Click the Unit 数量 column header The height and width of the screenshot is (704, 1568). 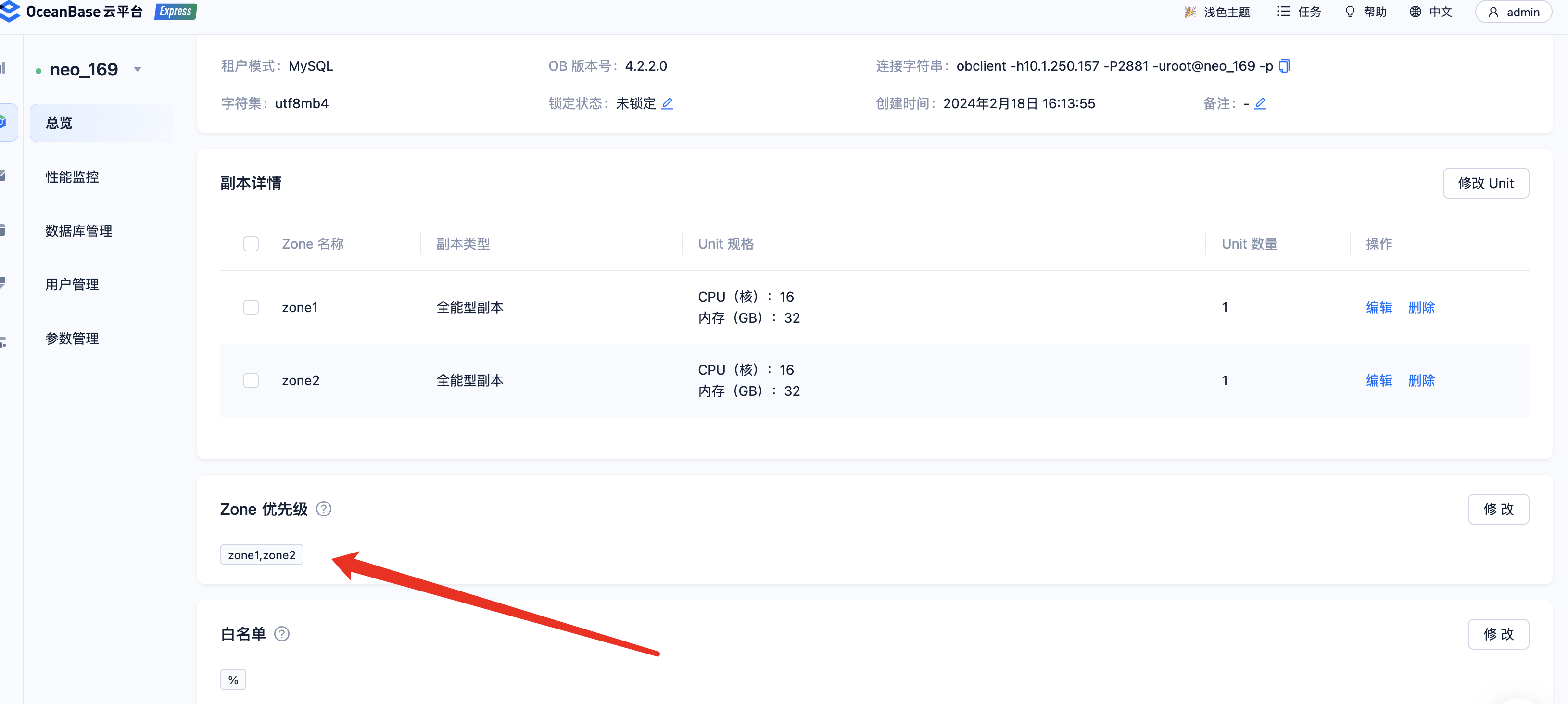[x=1249, y=244]
